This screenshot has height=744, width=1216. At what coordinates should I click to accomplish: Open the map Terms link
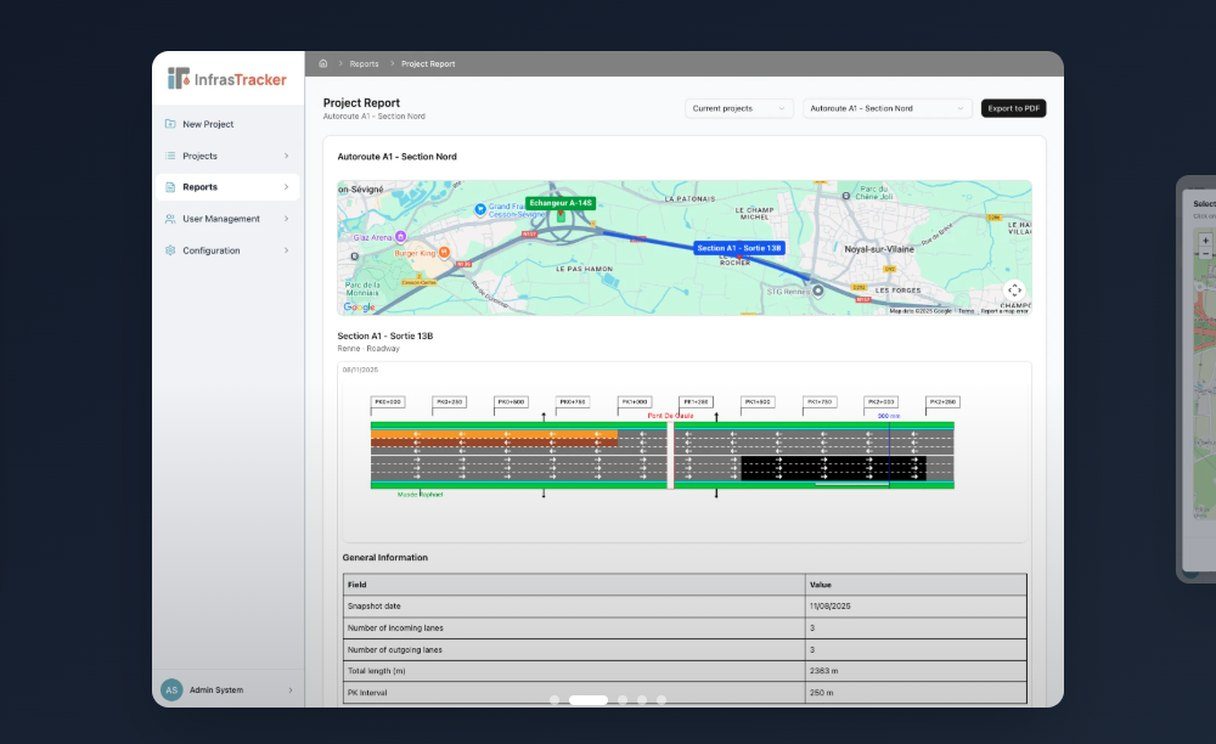pos(966,311)
